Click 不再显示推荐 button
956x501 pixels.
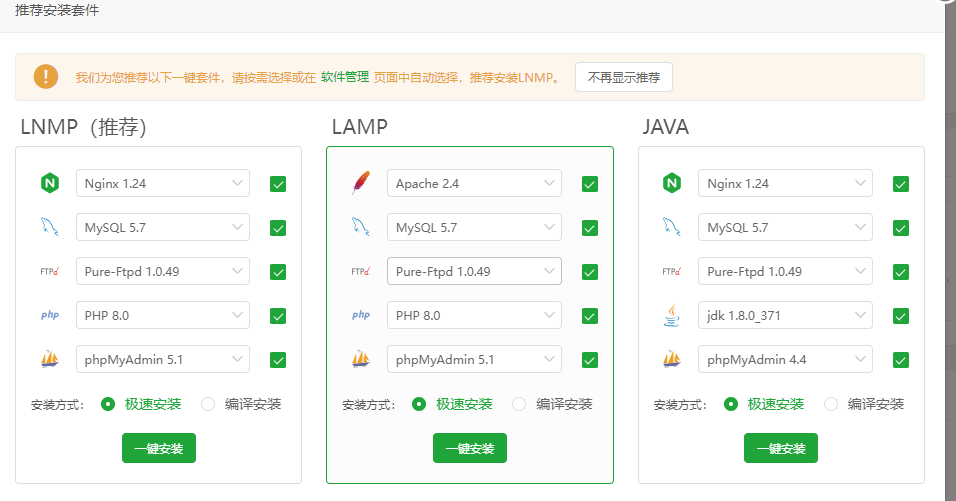point(624,77)
